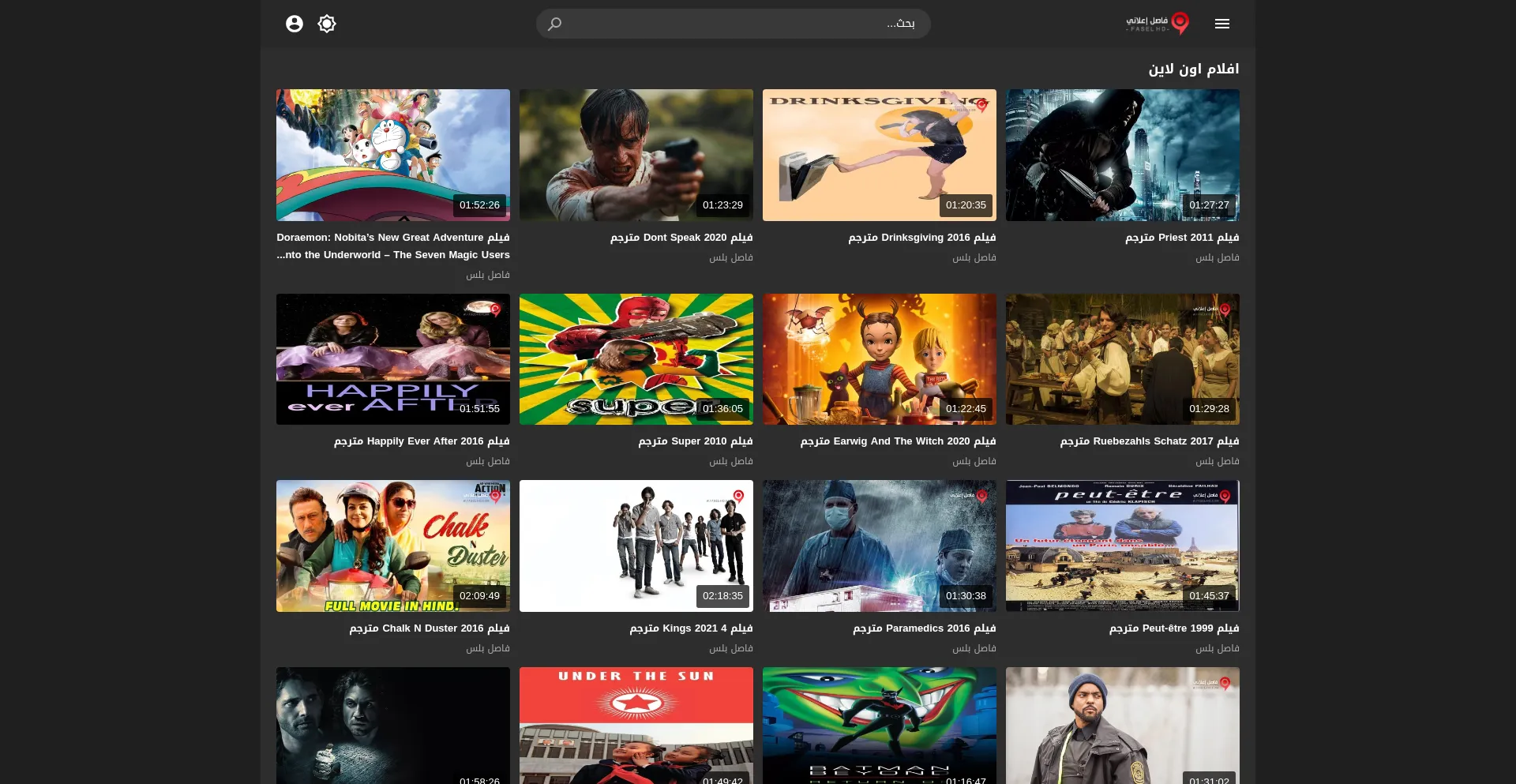The image size is (1516, 784).
Task: Click the Dont Speak 2020 title link
Action: (681, 237)
